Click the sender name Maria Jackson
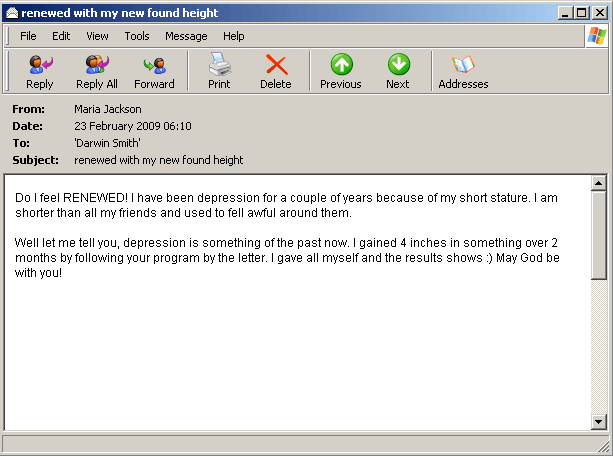The height and width of the screenshot is (456, 613). 108,109
